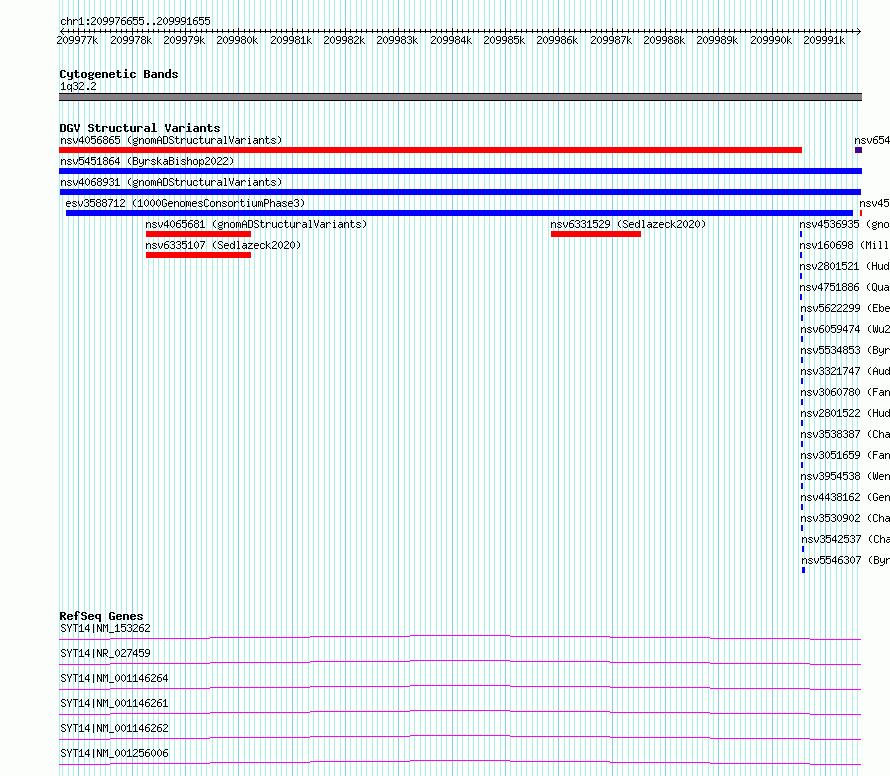This screenshot has width=890, height=776.
Task: Click the Cytogenetic Bands track title
Action: point(119,74)
